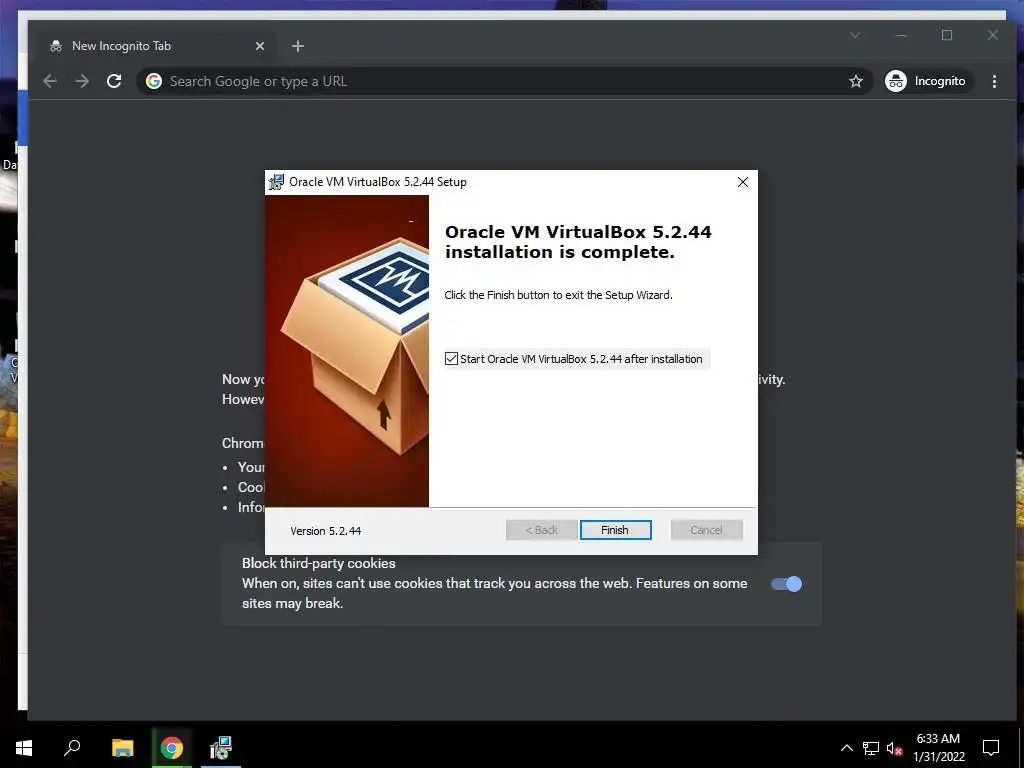Open Chrome tab search chevron
Viewport: 1024px width, 768px height.
point(855,35)
